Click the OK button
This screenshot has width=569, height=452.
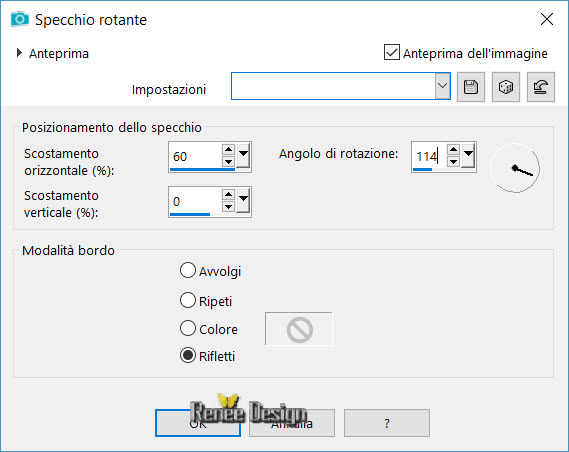click(198, 423)
